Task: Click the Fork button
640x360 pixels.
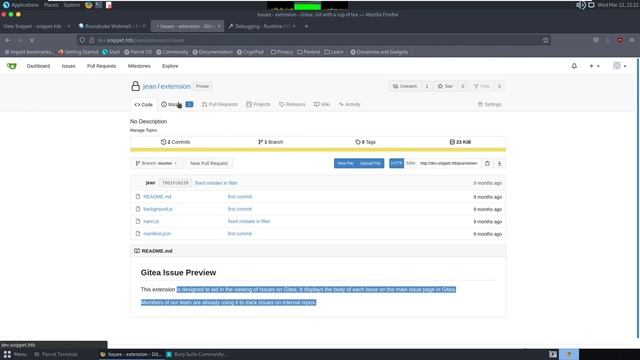Action: click(x=482, y=86)
